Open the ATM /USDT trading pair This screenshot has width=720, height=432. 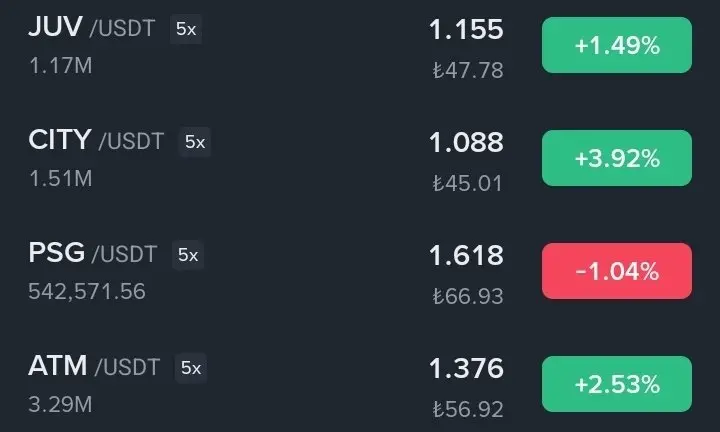click(x=360, y=384)
